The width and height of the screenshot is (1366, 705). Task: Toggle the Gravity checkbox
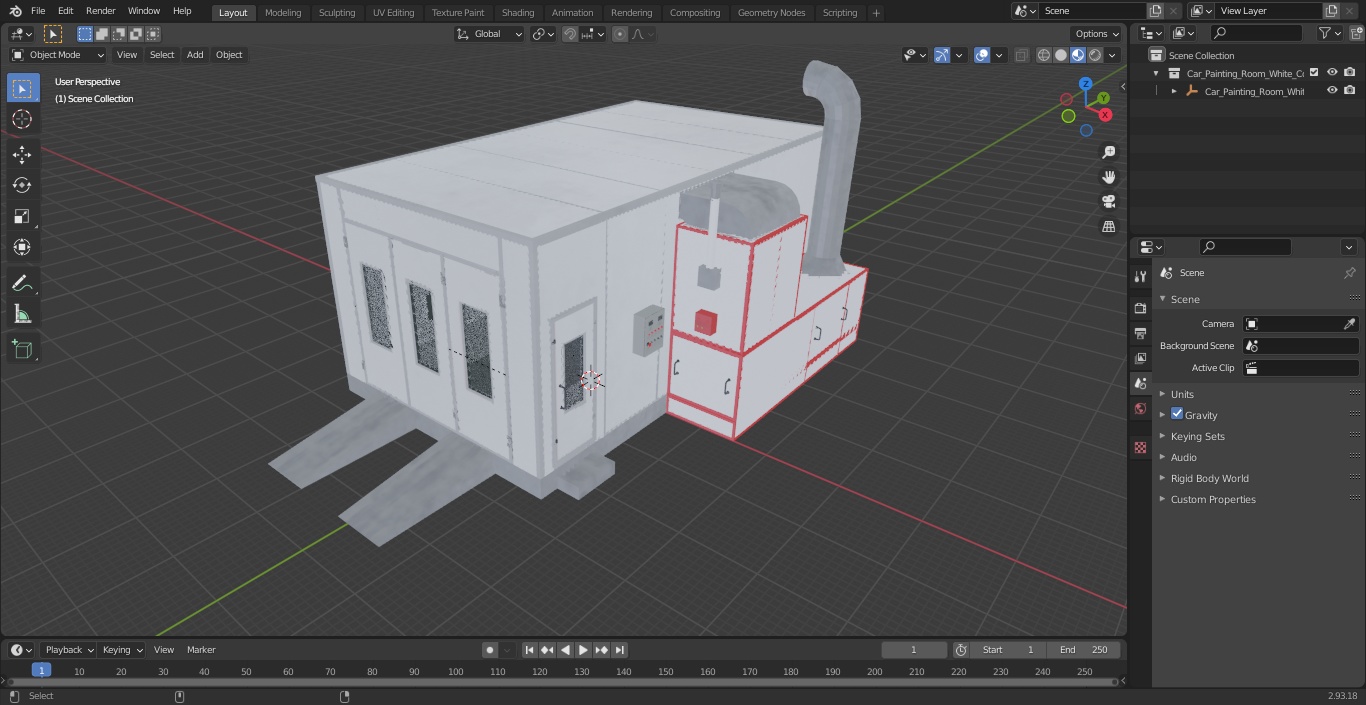click(x=1177, y=414)
